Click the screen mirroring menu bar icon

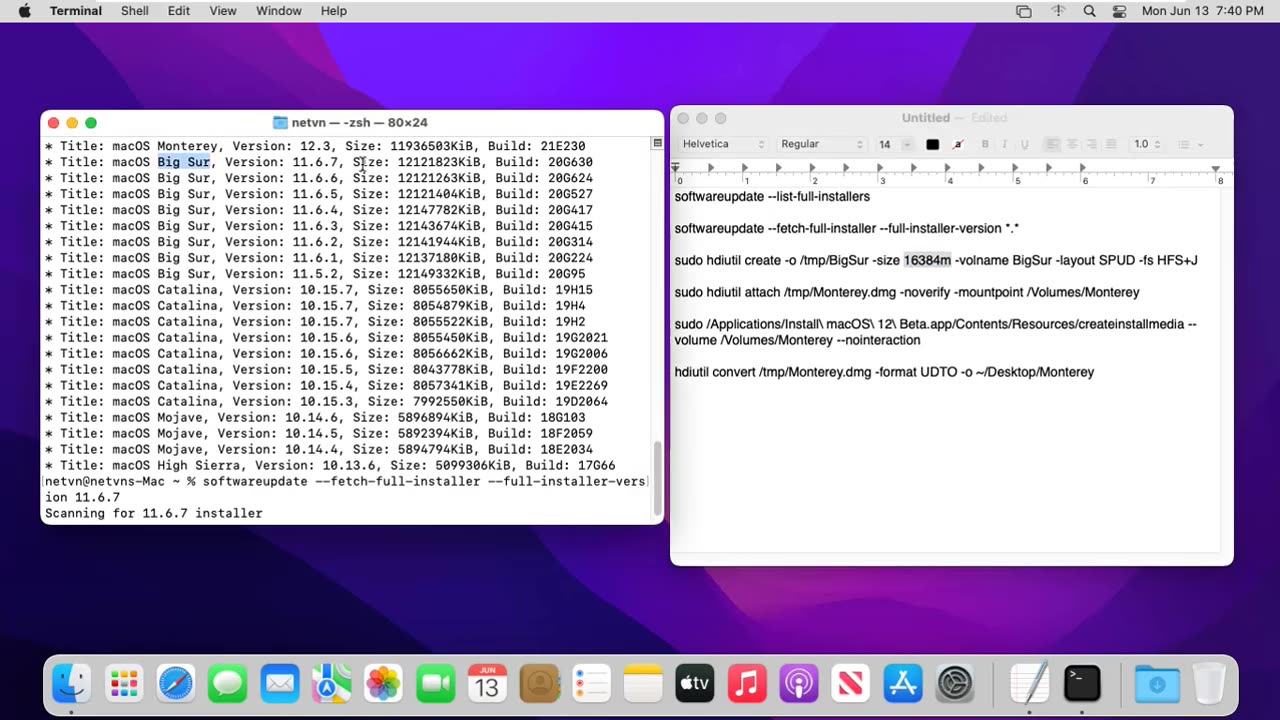pyautogui.click(x=1023, y=11)
